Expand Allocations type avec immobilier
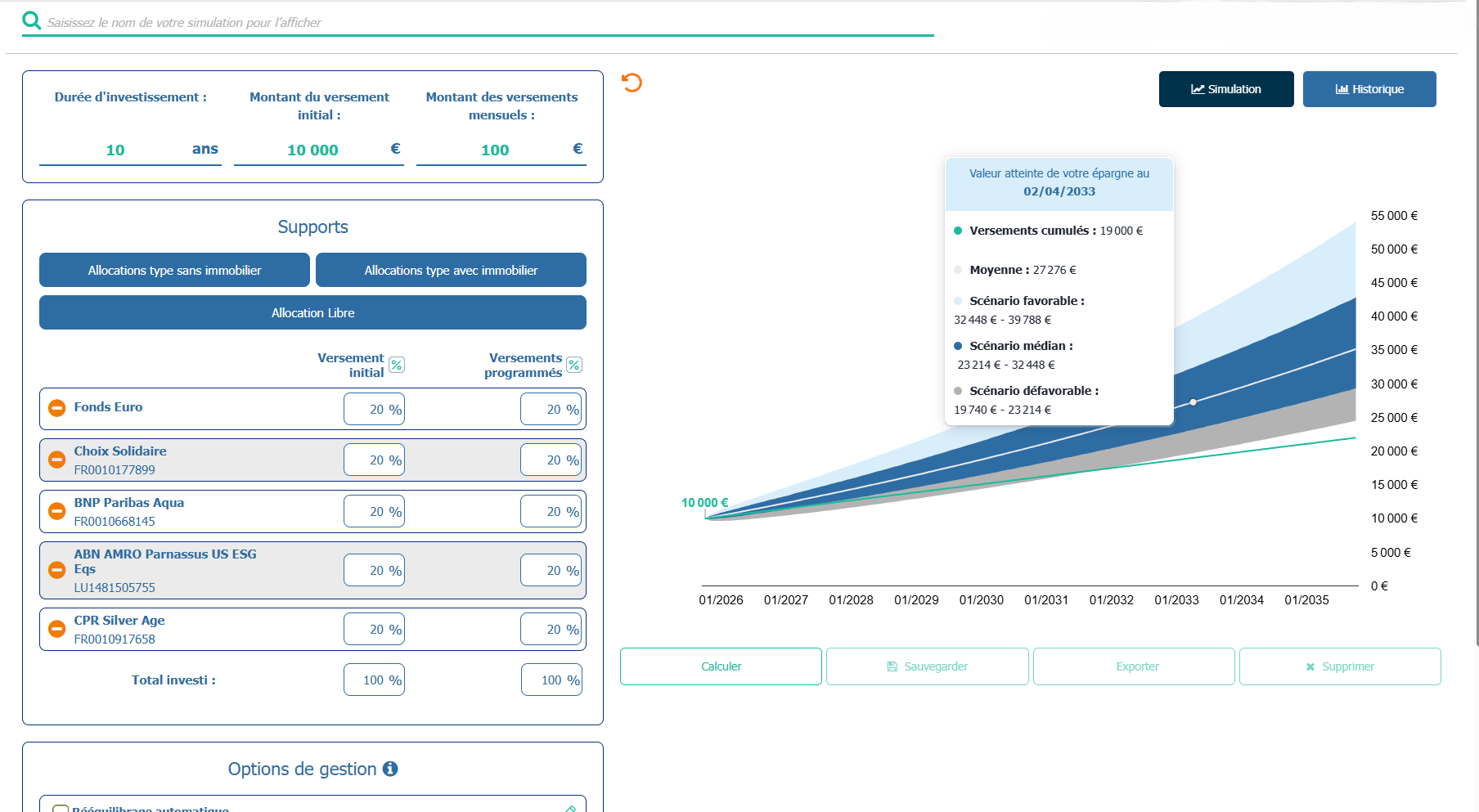The height and width of the screenshot is (812, 1479). click(451, 270)
